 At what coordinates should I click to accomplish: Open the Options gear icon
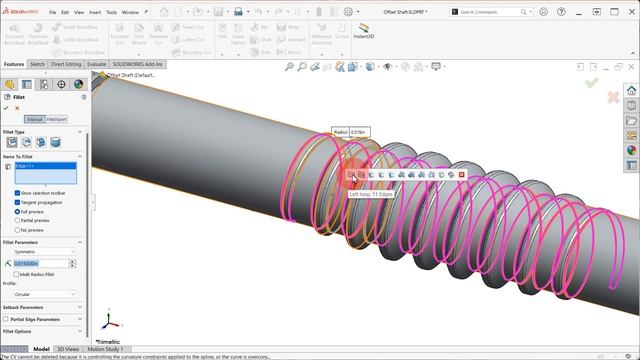click(x=348, y=12)
